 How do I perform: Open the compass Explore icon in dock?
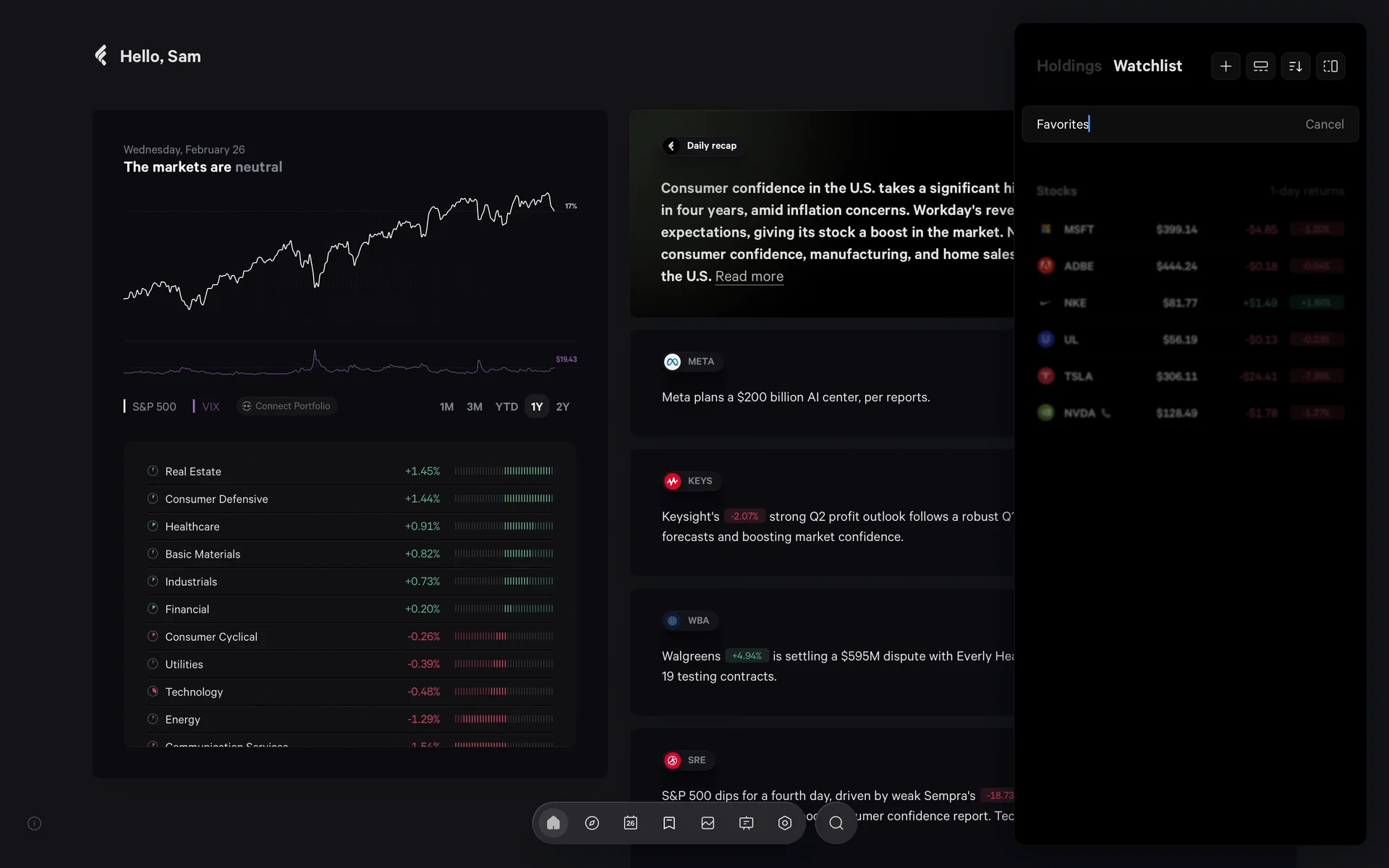pos(592,823)
